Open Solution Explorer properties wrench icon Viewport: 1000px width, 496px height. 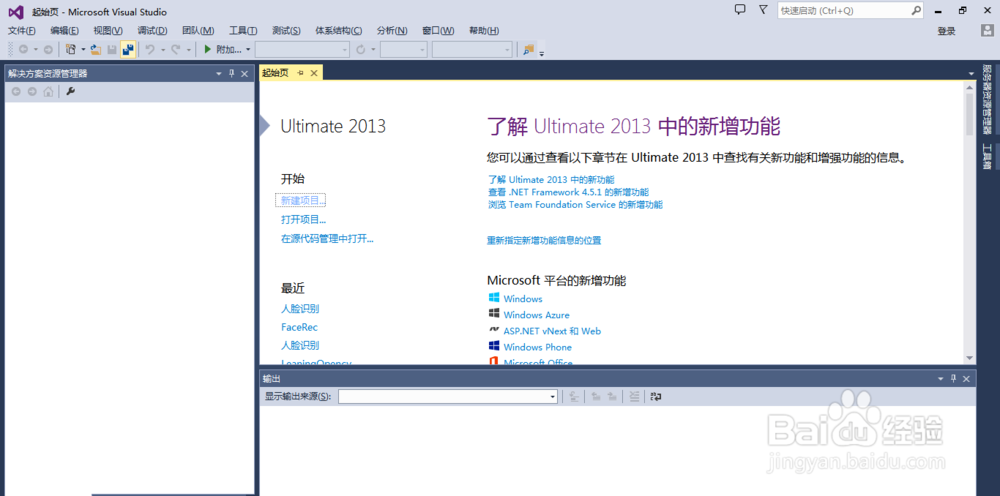click(71, 92)
